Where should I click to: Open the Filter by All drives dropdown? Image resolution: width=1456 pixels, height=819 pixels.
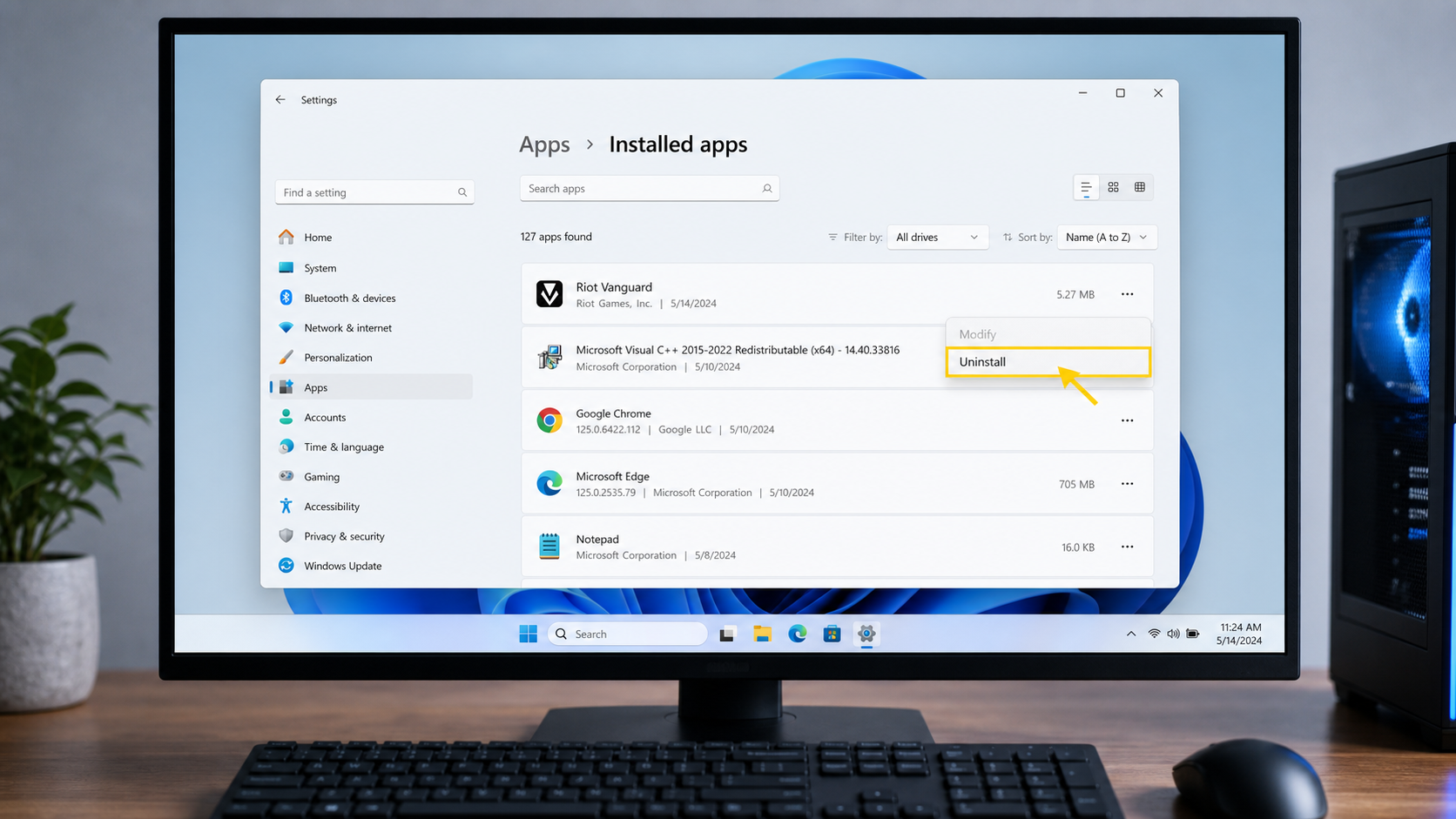tap(937, 237)
